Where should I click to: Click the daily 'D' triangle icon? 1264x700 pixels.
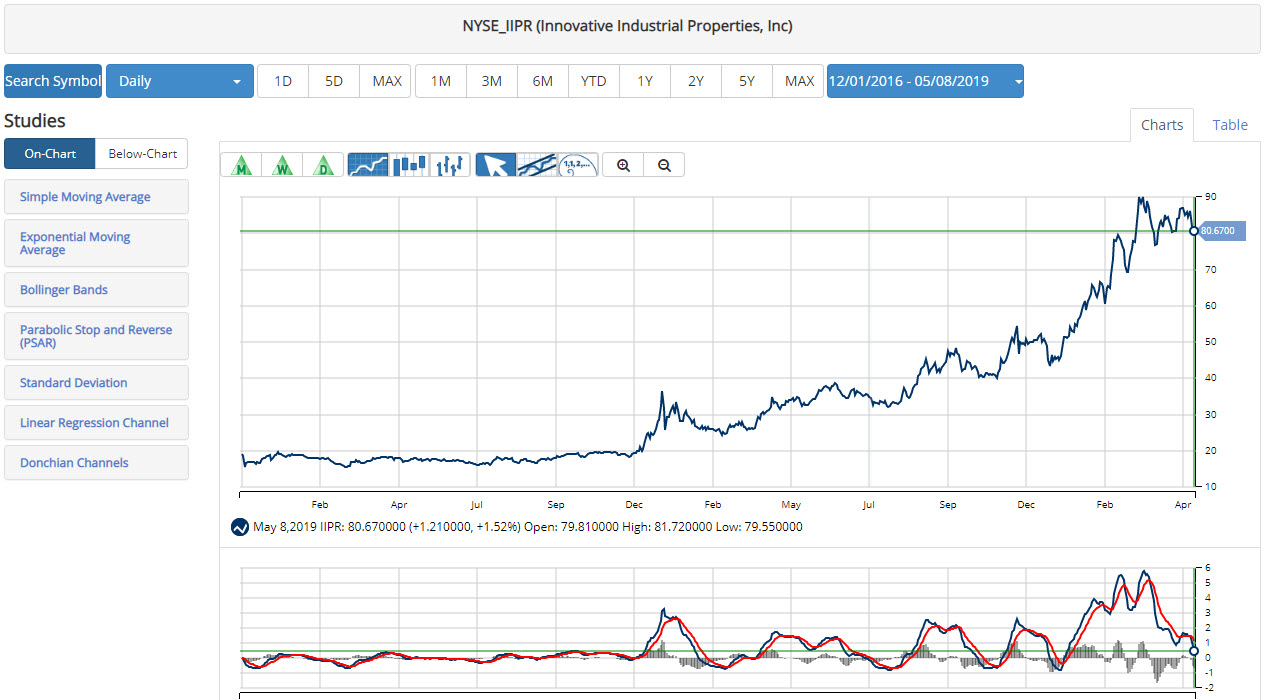(x=323, y=165)
